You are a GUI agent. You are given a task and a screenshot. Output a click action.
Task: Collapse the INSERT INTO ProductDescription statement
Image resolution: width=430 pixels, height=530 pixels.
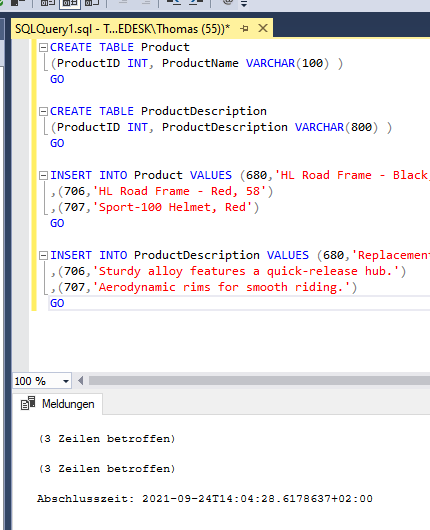click(x=43, y=256)
